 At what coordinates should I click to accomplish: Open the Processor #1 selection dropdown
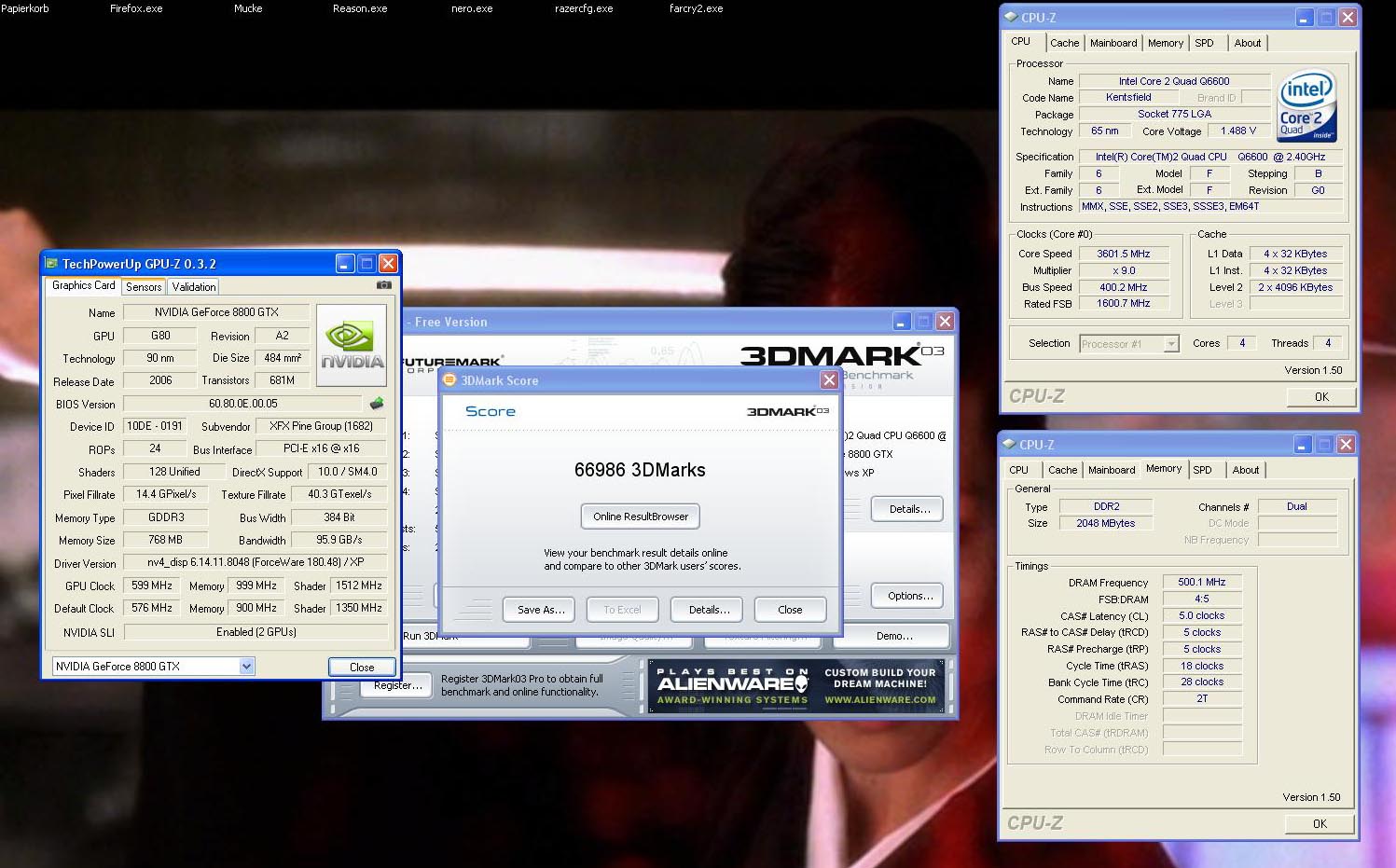(x=1171, y=344)
